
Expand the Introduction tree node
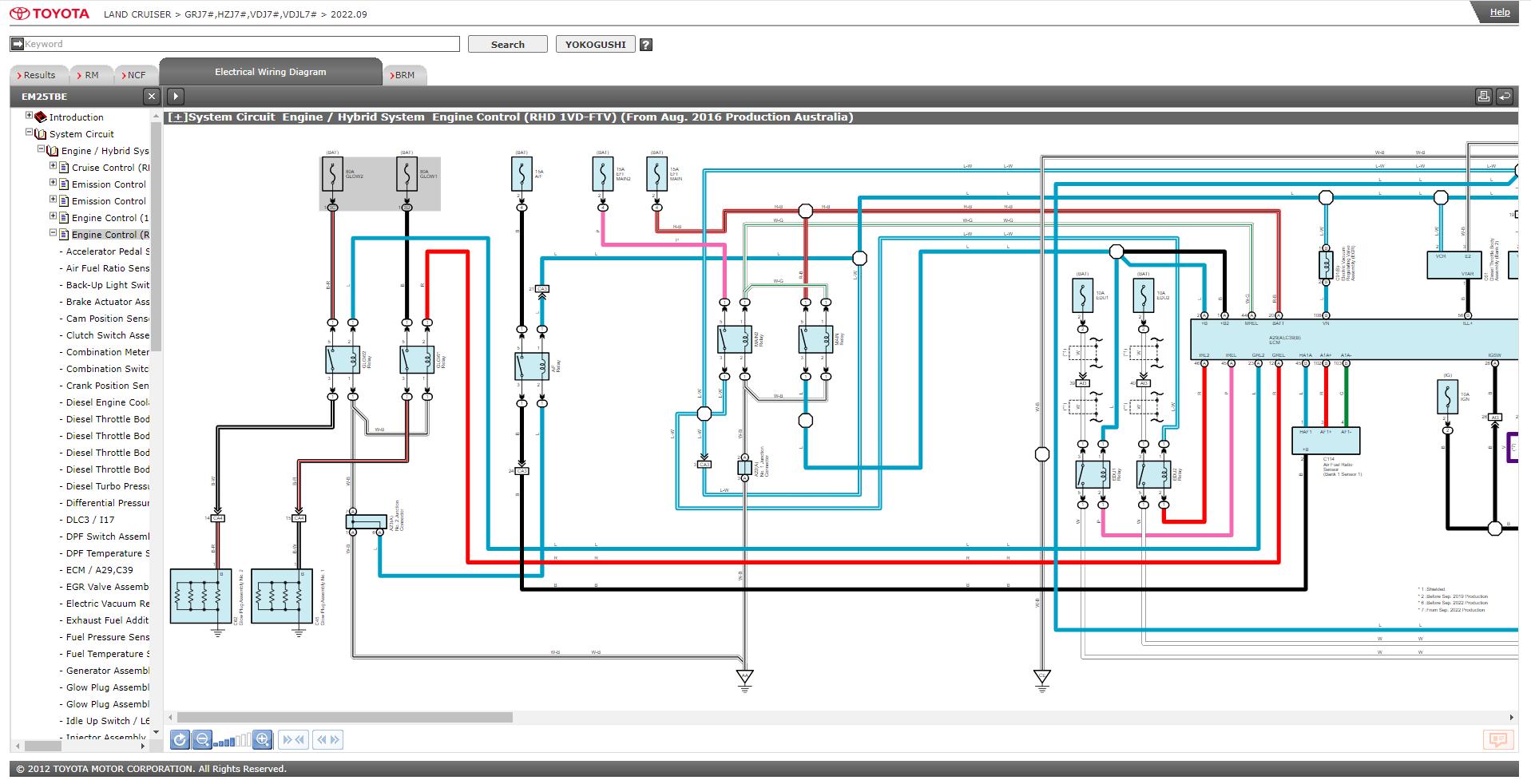point(30,117)
